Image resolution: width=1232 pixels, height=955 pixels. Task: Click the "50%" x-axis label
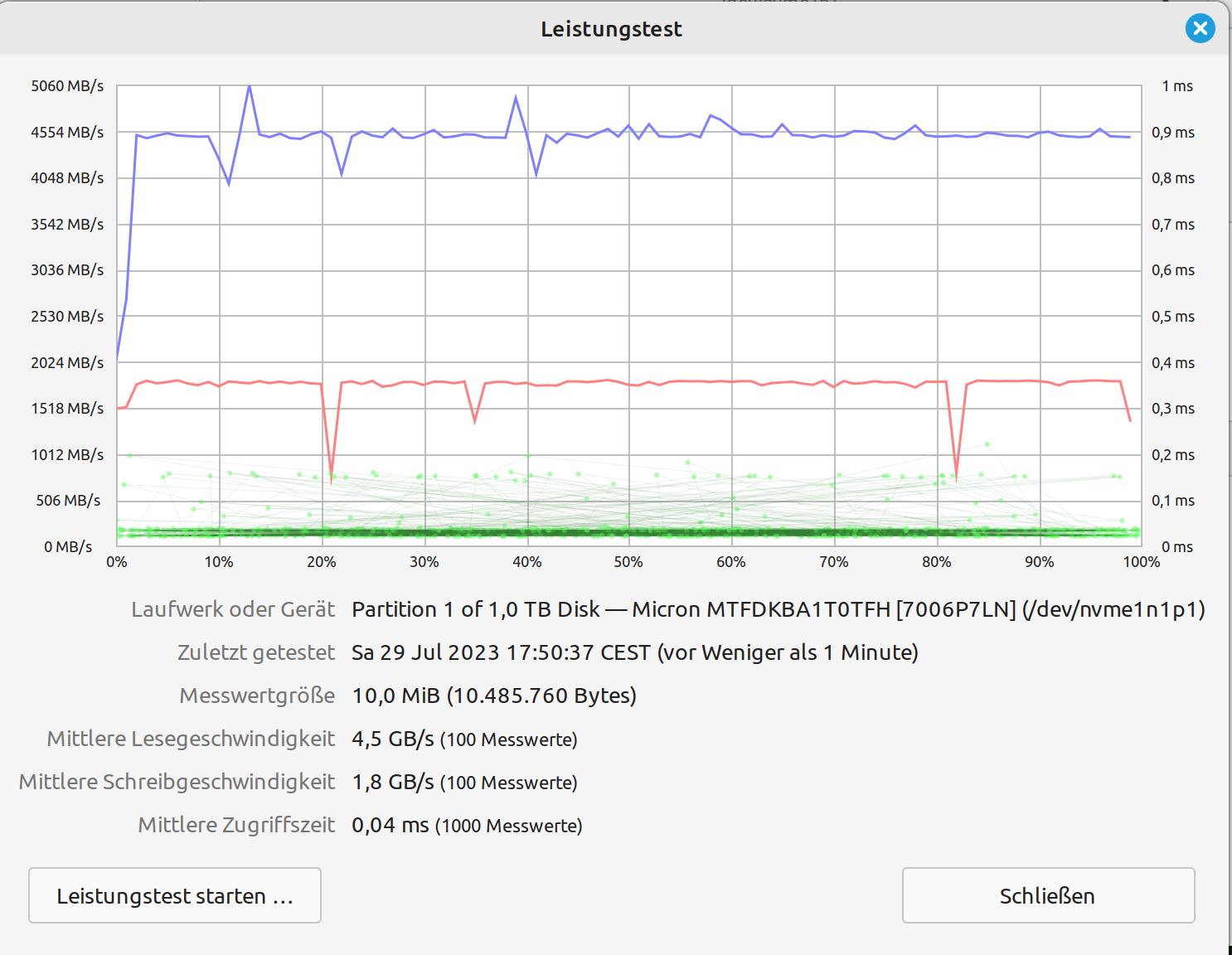[x=628, y=562]
